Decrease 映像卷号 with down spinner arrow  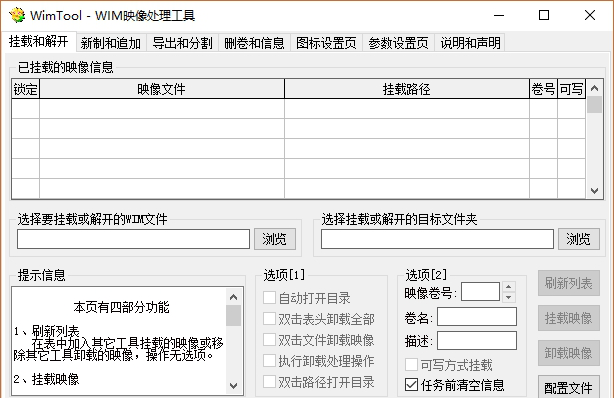pyautogui.click(x=508, y=297)
